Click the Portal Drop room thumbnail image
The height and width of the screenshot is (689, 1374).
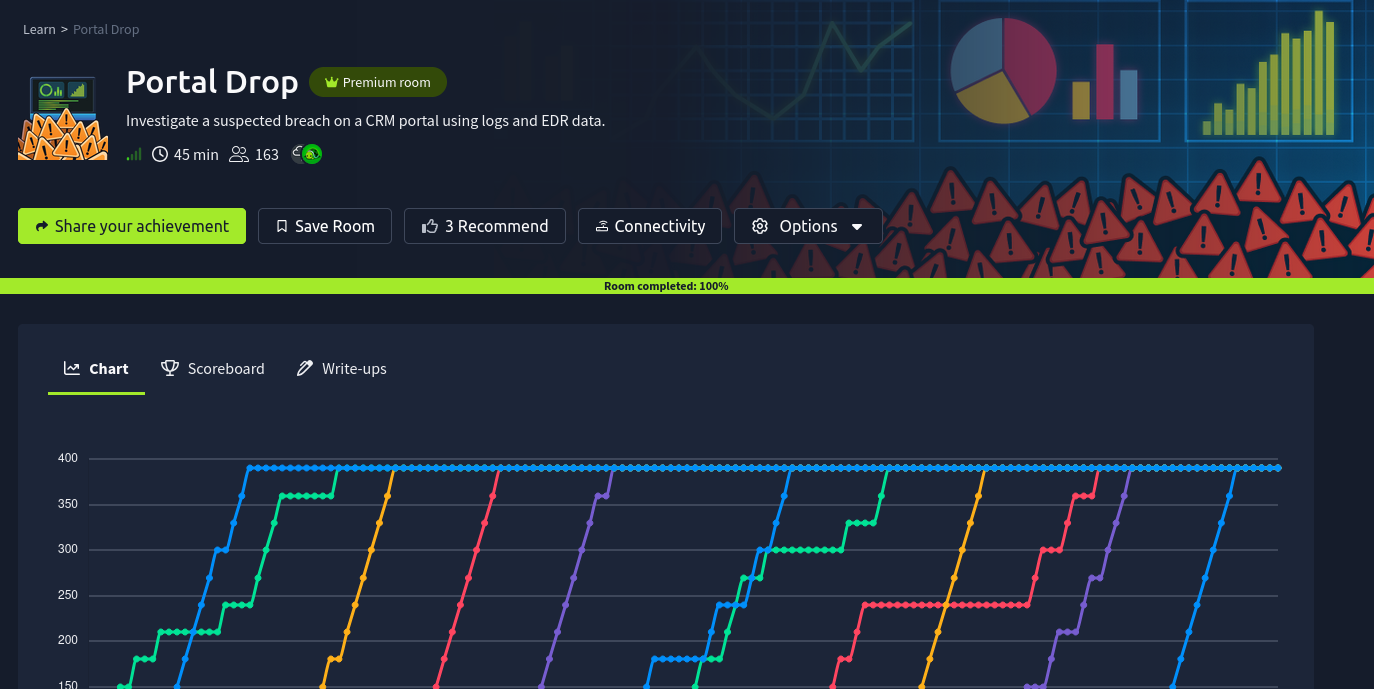(63, 118)
